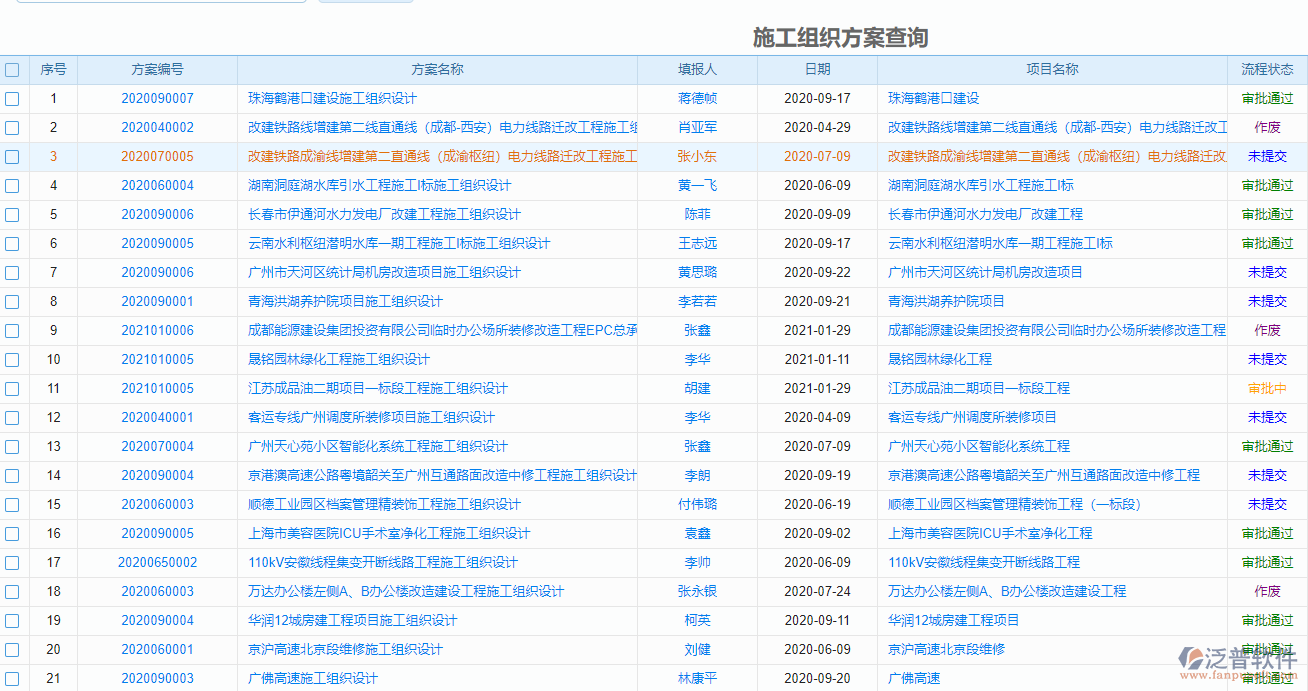1308x691 pixels.
Task: Check the checkbox for row 10 晟铭园林绿化
Action: (x=13, y=359)
